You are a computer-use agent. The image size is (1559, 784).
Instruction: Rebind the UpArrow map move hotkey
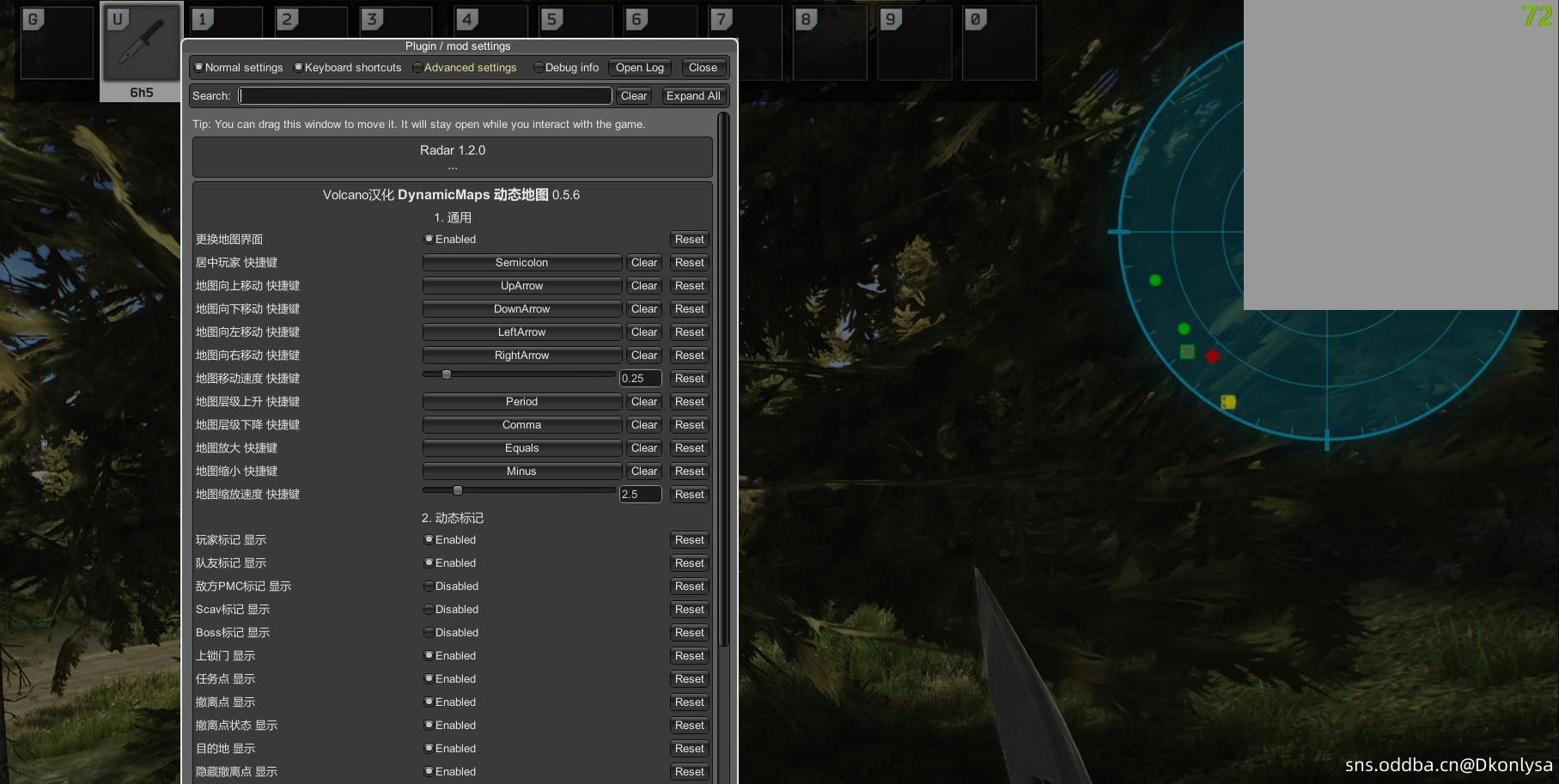click(x=522, y=286)
